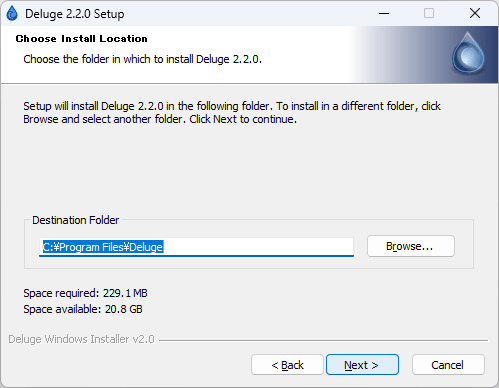Click the "Choose Install Location" heading
This screenshot has height=388, width=499.
[82, 39]
